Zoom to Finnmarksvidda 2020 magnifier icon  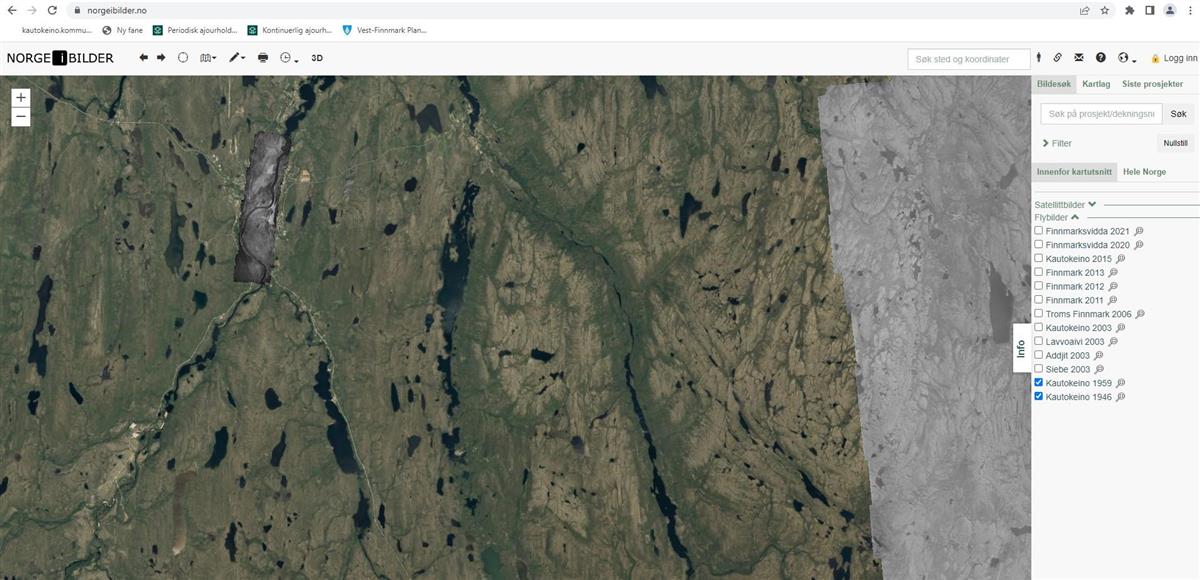(x=1139, y=245)
